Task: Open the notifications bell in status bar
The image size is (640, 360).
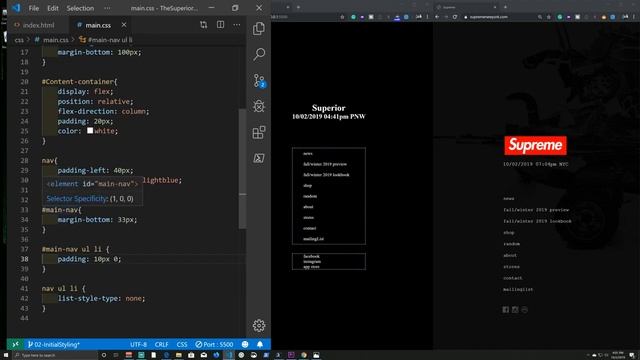Action: [x=260, y=344]
